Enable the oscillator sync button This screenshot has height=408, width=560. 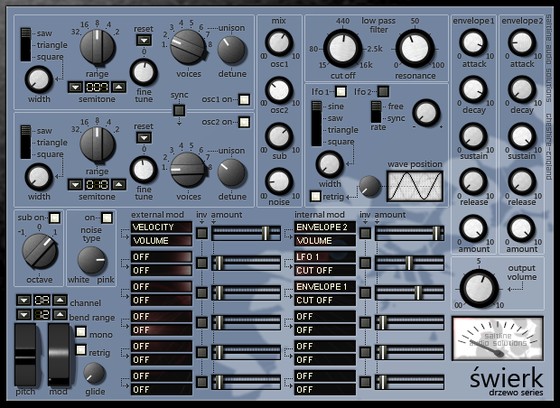(179, 110)
